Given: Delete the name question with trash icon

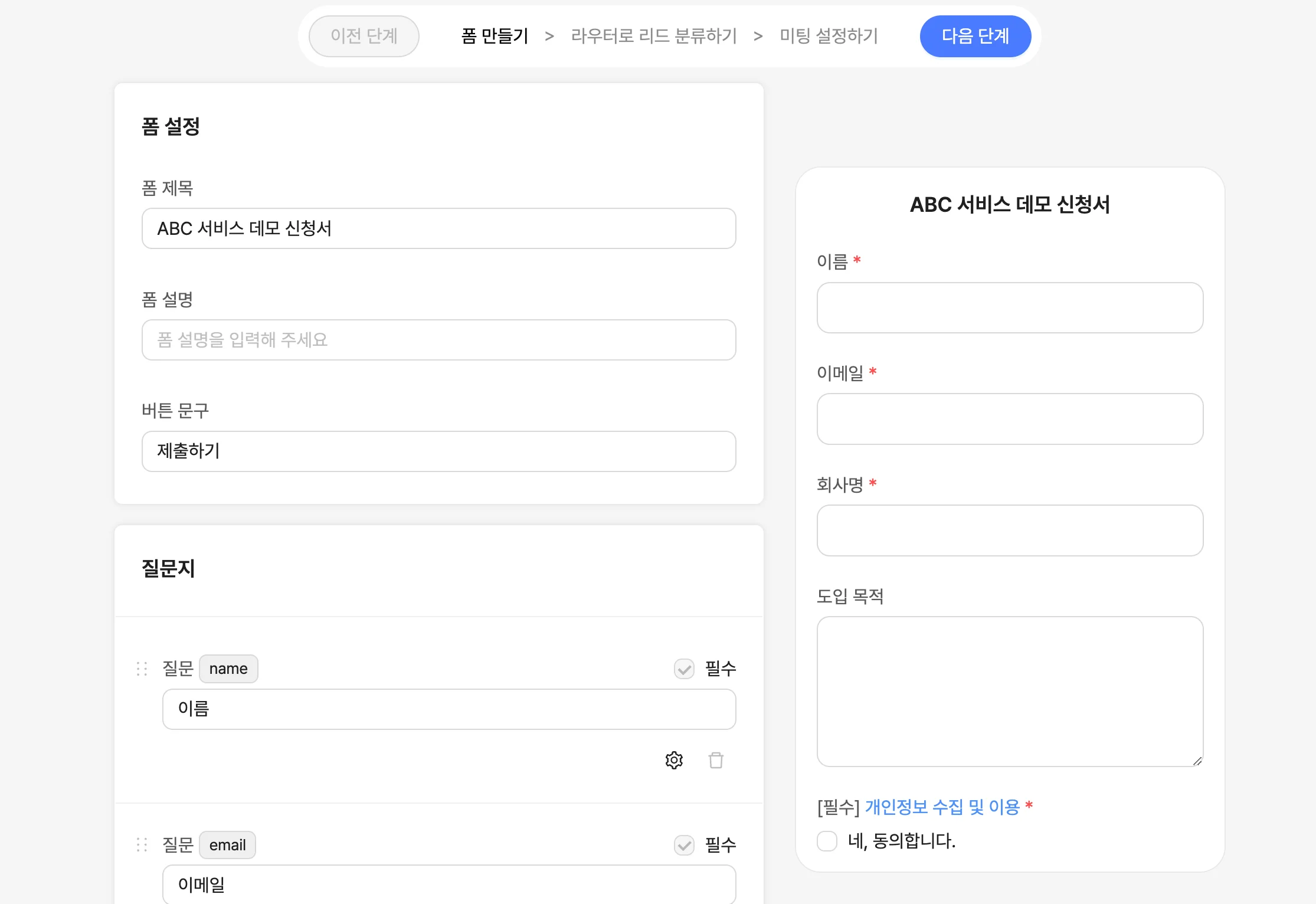Looking at the screenshot, I should pyautogui.click(x=716, y=760).
